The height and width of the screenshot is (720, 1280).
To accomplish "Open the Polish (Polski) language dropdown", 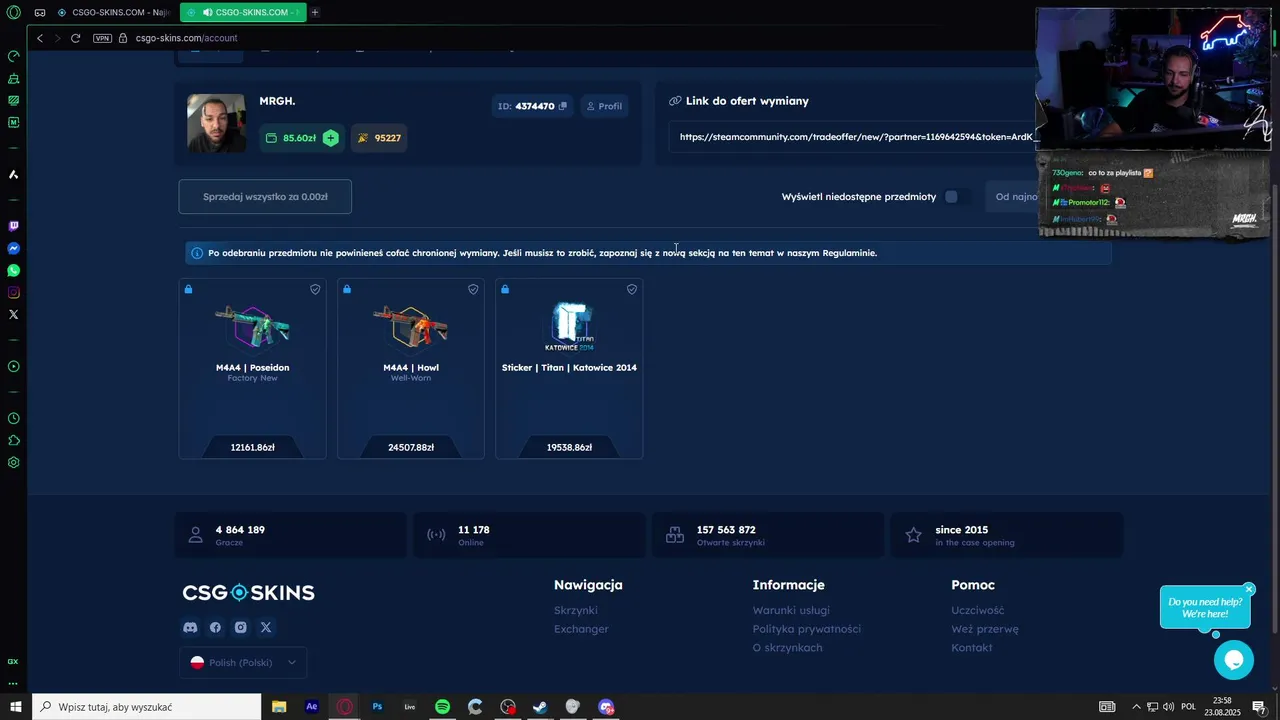I will [x=244, y=662].
